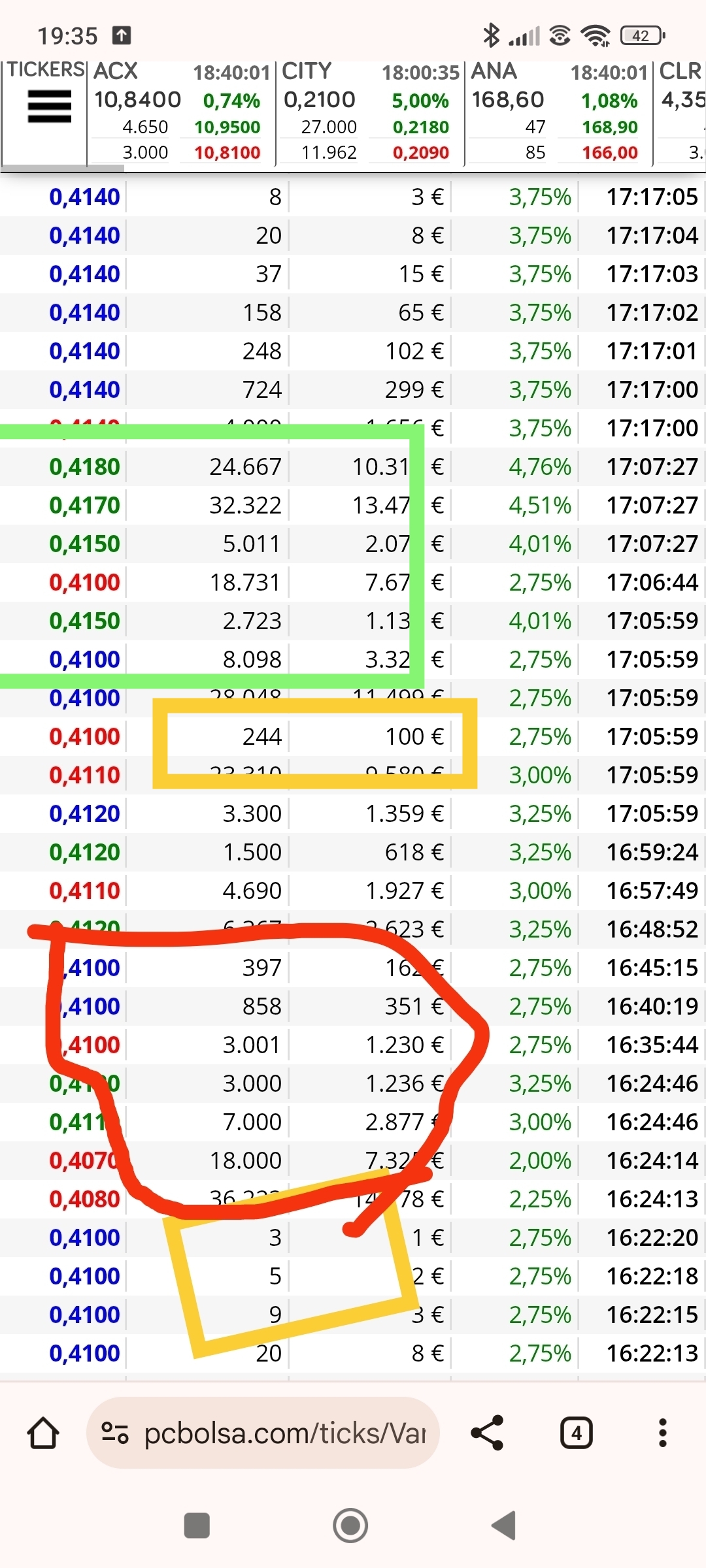Tap the Android recents square button
The image size is (706, 1568).
click(197, 1526)
